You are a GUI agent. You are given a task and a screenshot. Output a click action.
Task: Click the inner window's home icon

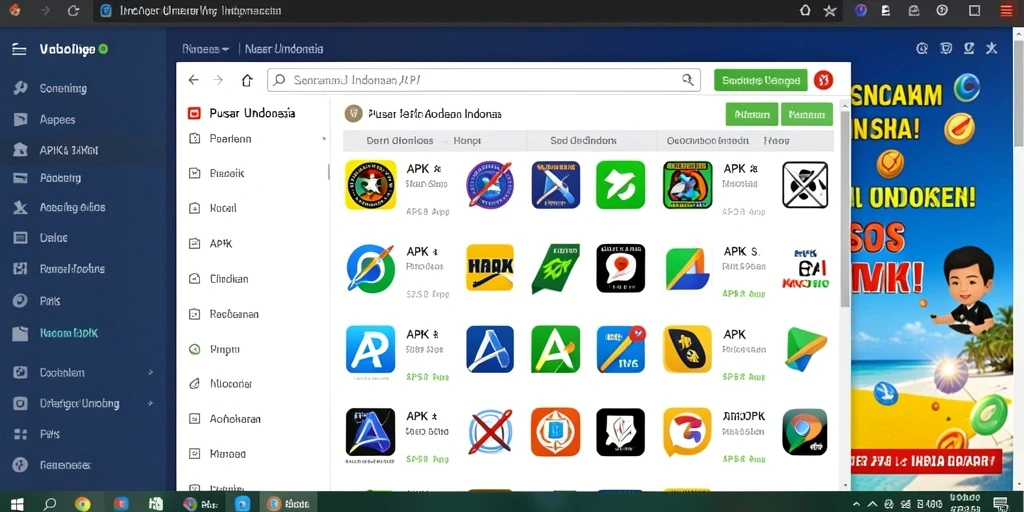click(x=247, y=80)
